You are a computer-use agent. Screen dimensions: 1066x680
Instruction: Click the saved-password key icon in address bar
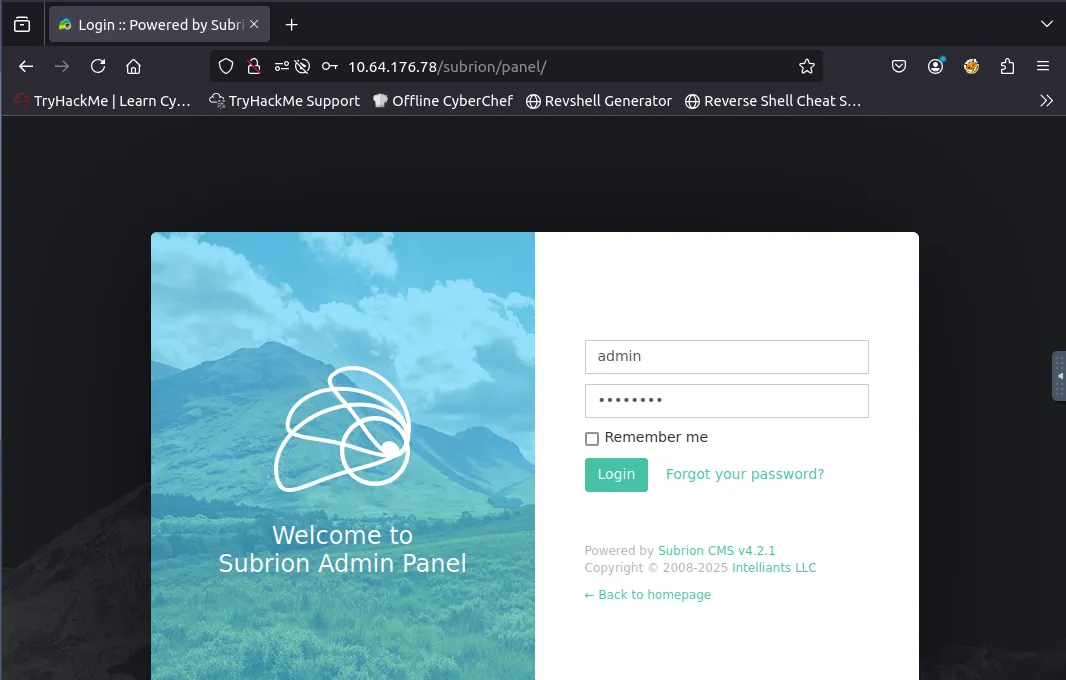tap(329, 66)
